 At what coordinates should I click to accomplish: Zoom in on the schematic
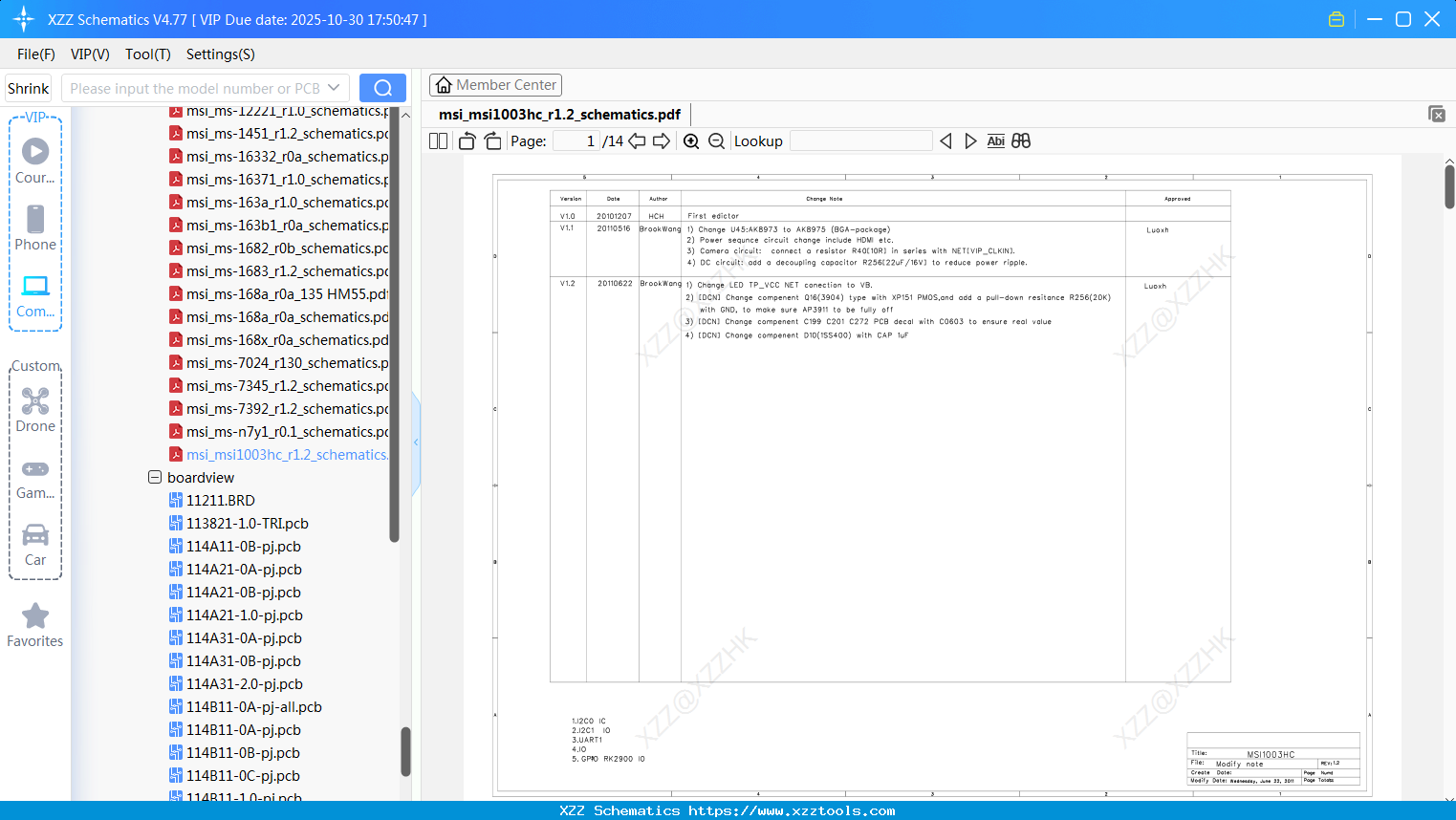click(691, 141)
